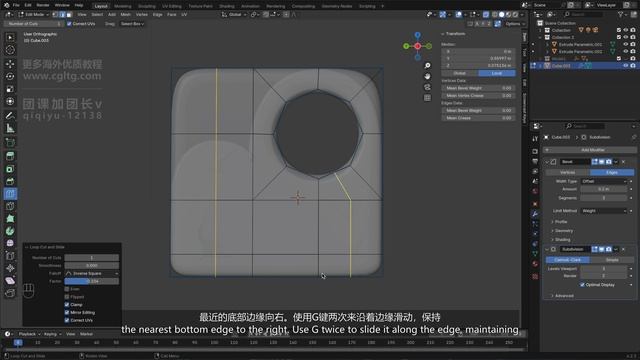The height and width of the screenshot is (360, 640).
Task: Select the Poly Build tool
Action: click(x=10, y=218)
